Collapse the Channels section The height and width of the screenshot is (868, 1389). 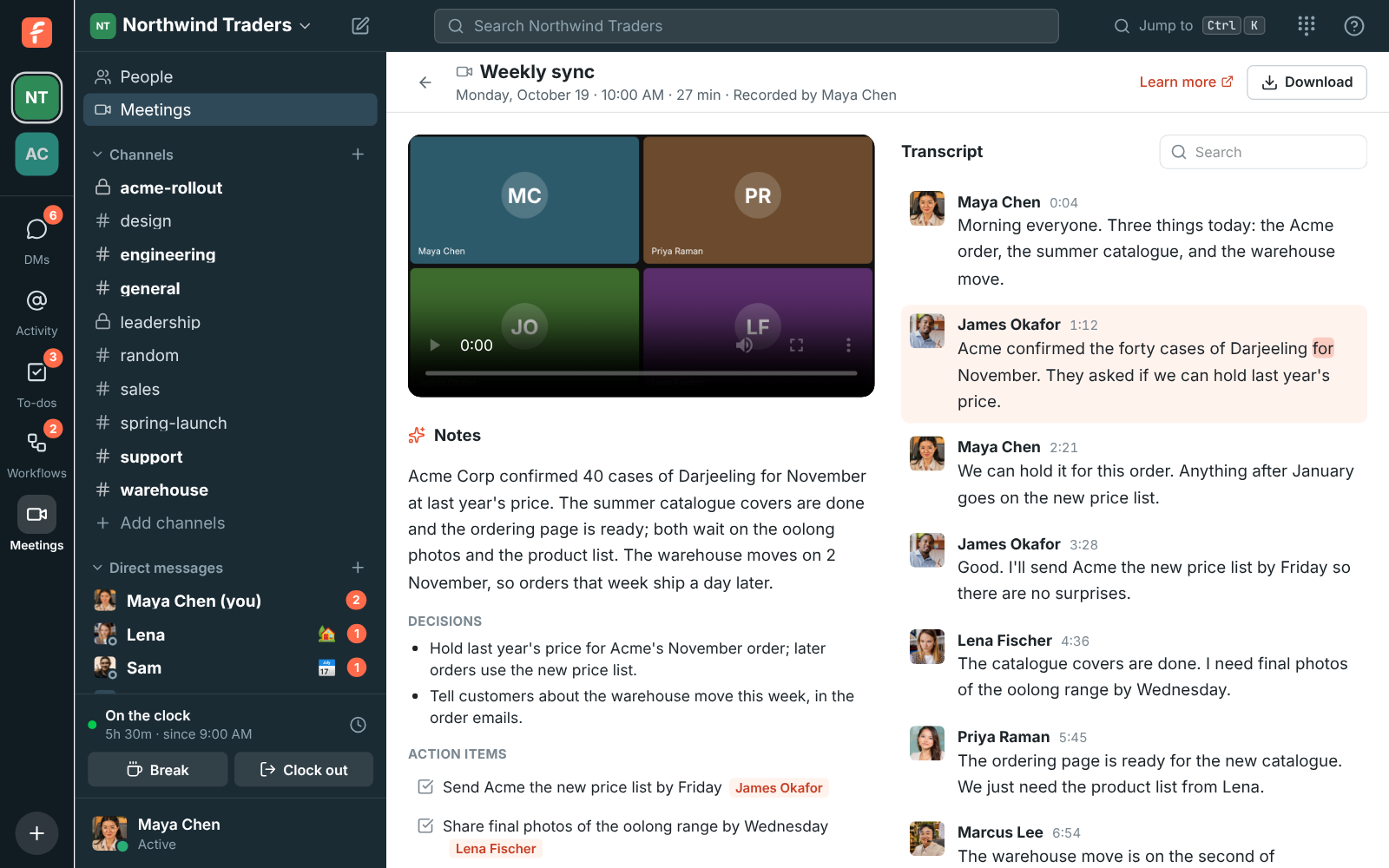tap(134, 155)
